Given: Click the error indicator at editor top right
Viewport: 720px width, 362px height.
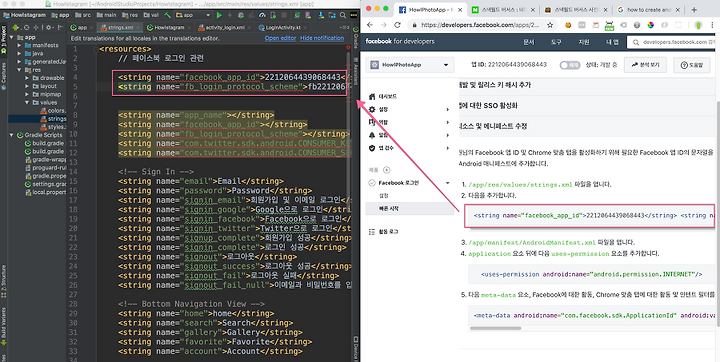Looking at the screenshot, I should click(x=348, y=47).
